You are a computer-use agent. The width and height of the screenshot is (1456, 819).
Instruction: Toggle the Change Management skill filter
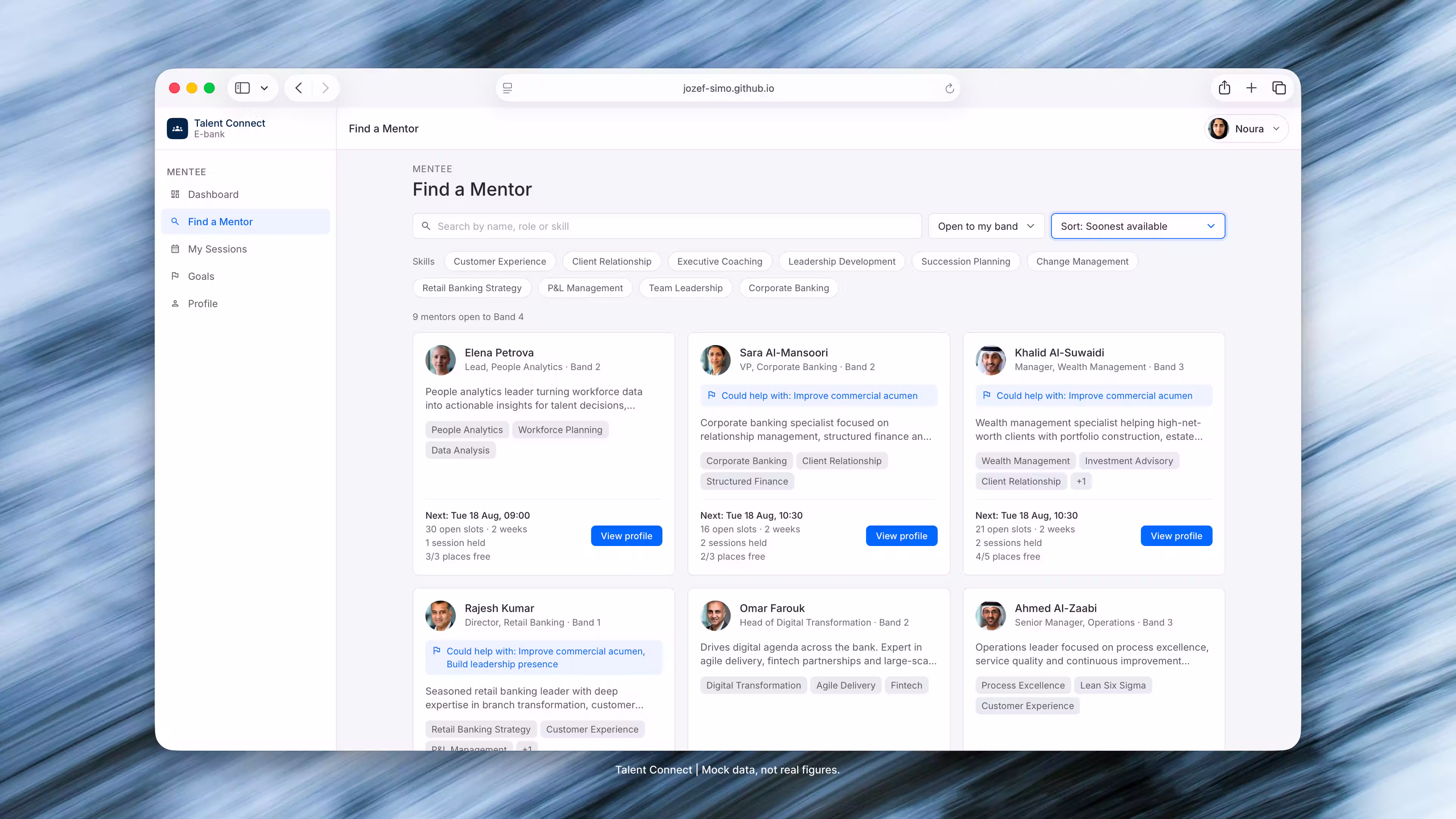click(x=1082, y=261)
